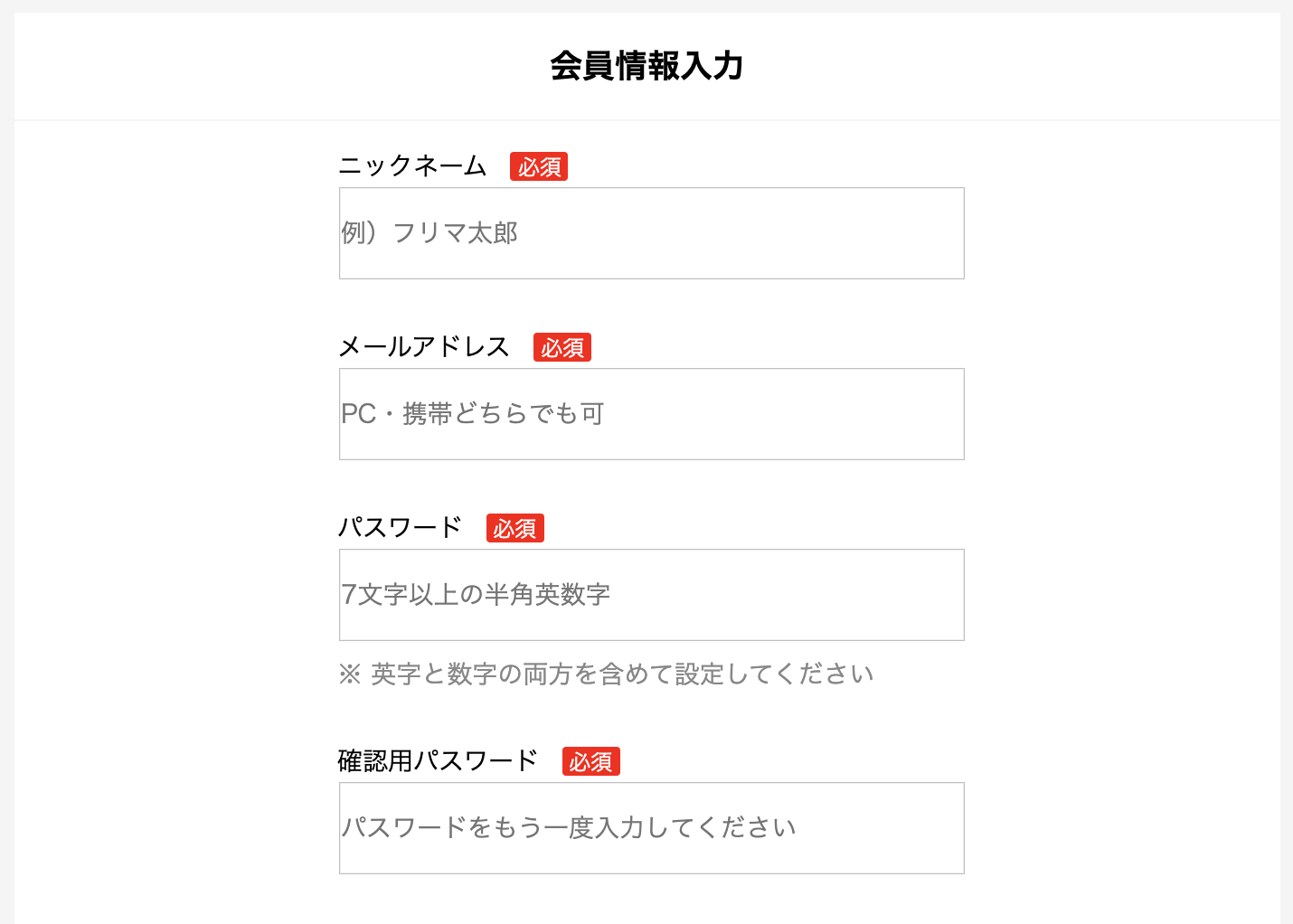
Task: Click the 例）フリマ太郎 placeholder text
Action: coord(429,232)
